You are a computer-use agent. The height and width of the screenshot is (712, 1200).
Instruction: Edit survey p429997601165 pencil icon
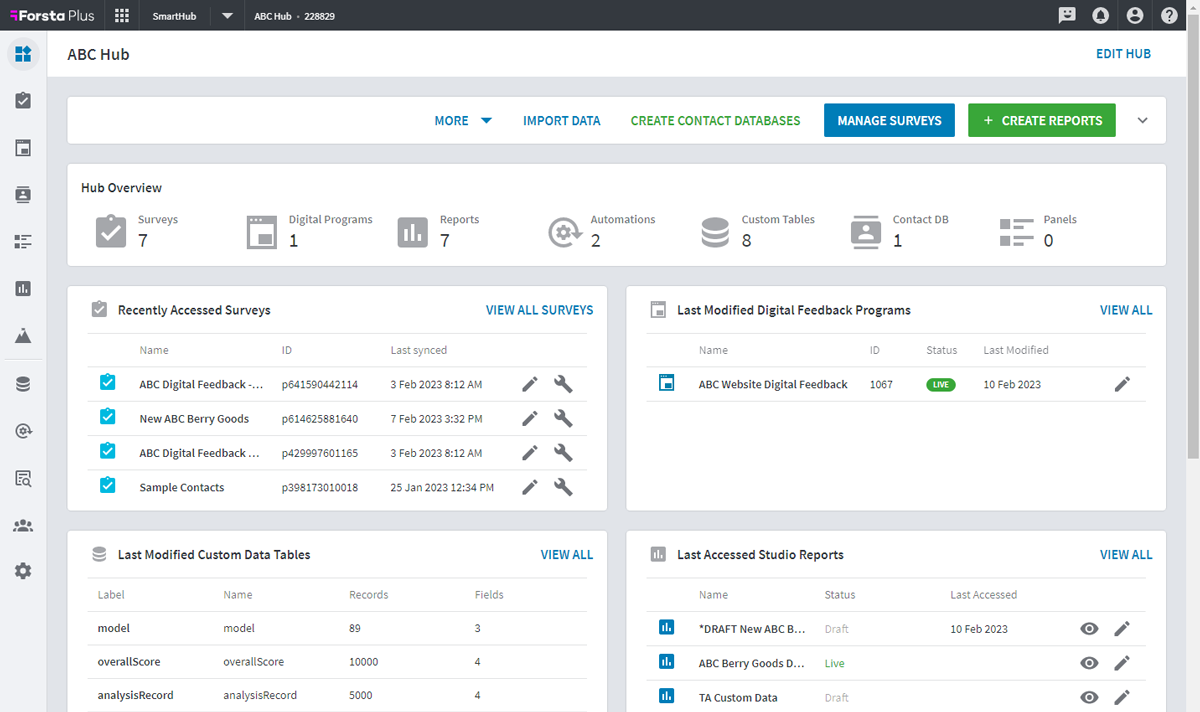click(530, 453)
